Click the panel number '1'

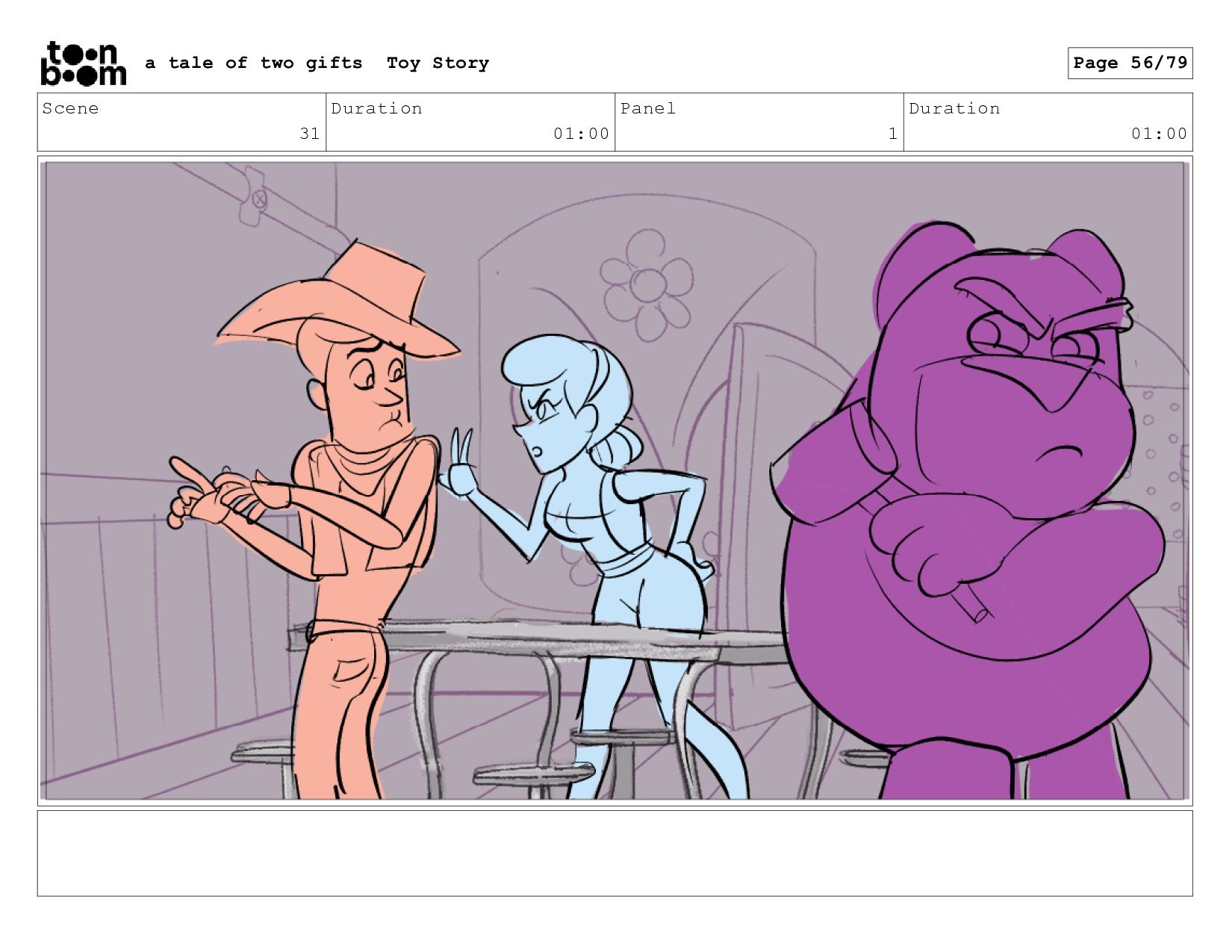pyautogui.click(x=892, y=134)
